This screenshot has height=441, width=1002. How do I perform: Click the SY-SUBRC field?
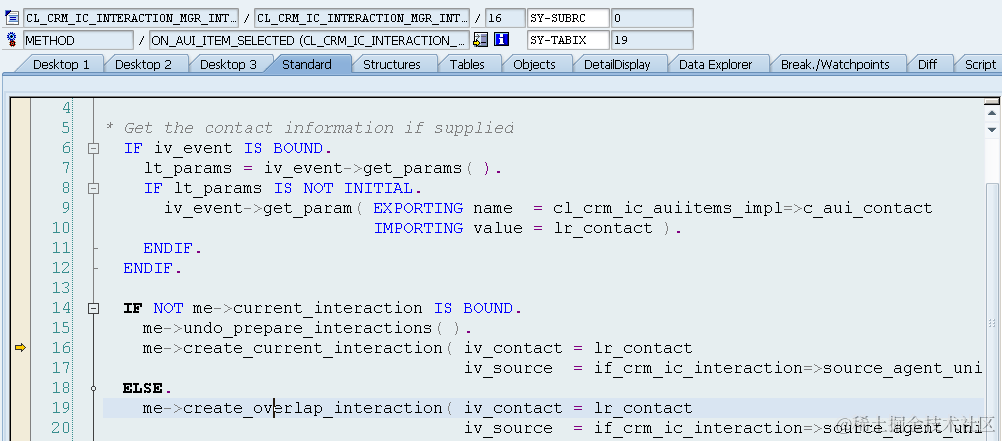(568, 18)
